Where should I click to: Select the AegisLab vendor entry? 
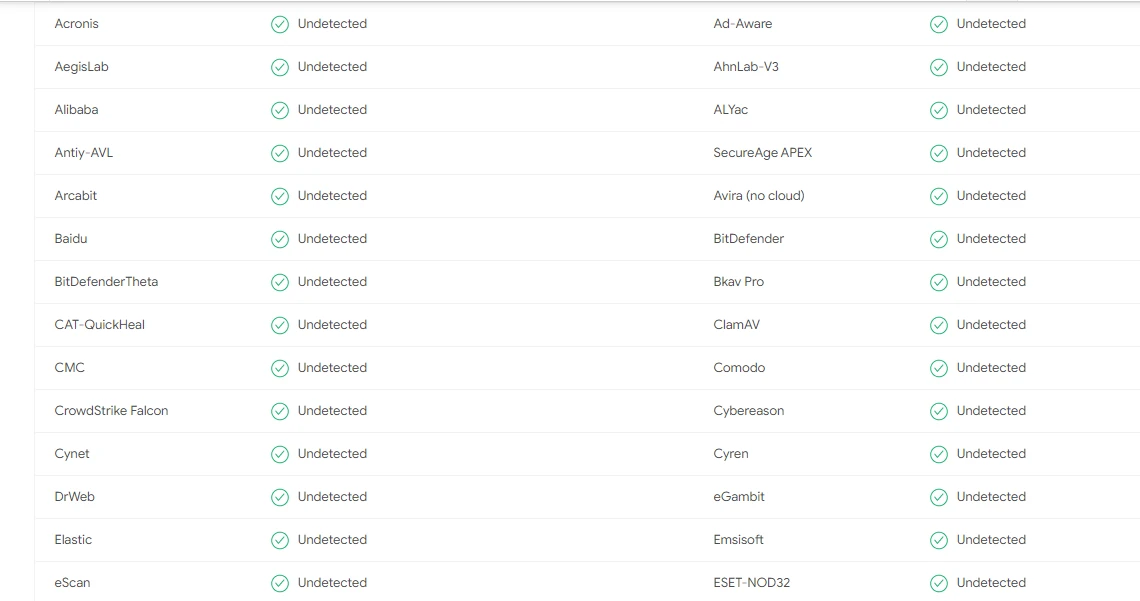click(80, 67)
